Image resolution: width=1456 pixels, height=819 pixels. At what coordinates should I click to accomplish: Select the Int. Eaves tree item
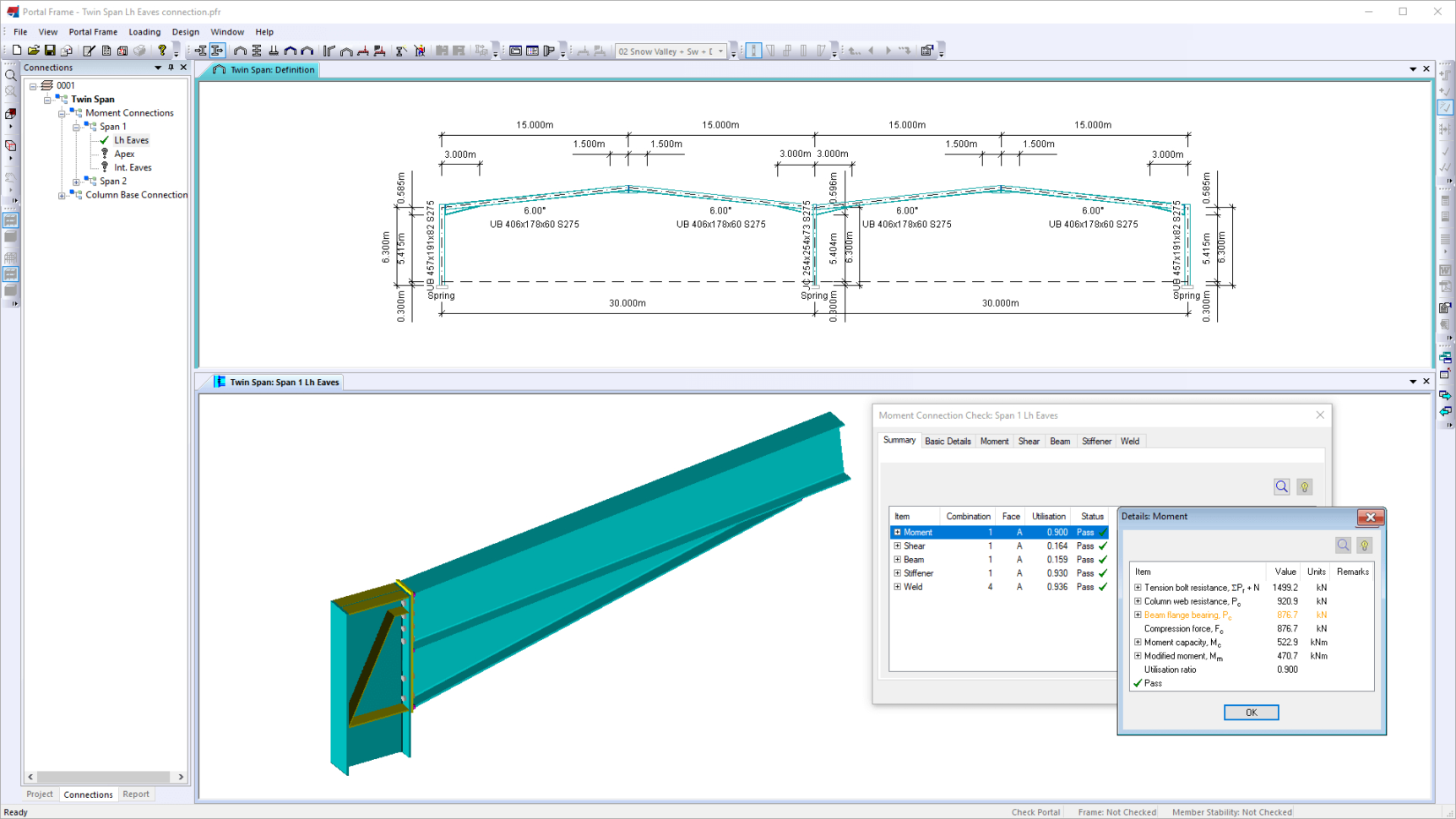click(x=133, y=167)
